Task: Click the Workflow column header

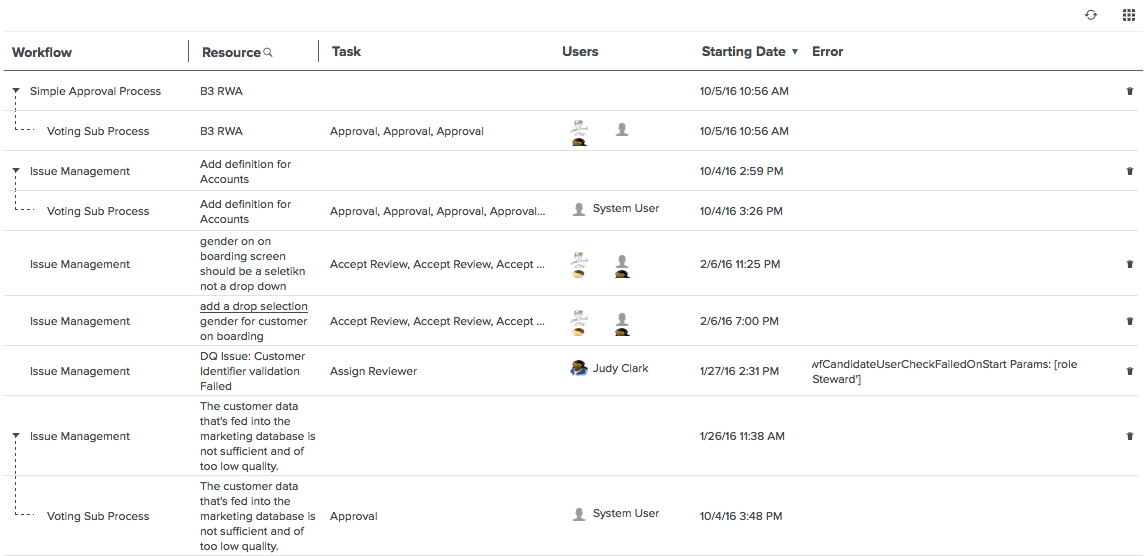Action: coord(42,52)
